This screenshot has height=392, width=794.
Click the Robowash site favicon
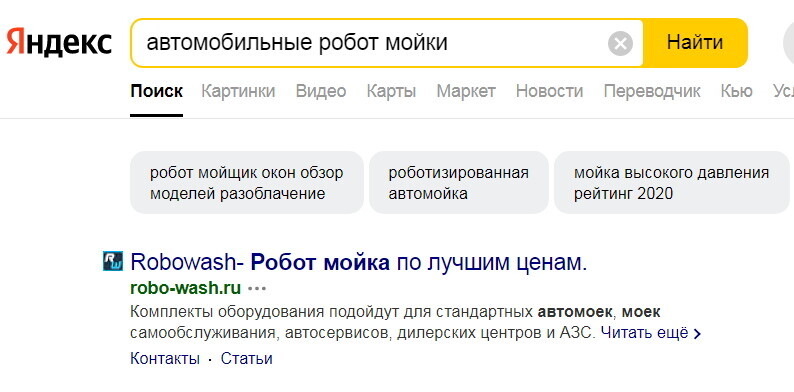click(x=113, y=261)
